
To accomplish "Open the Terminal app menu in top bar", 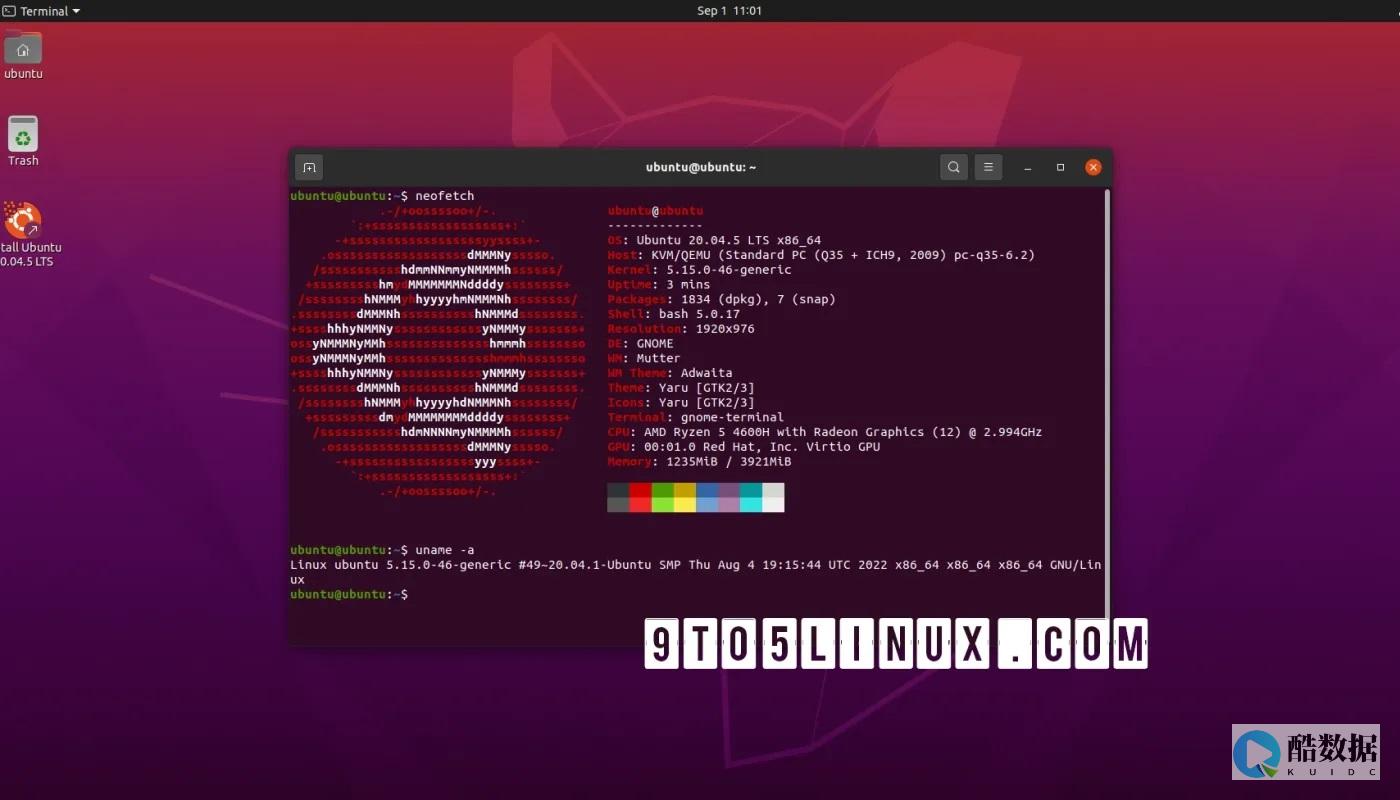I will 41,11.
